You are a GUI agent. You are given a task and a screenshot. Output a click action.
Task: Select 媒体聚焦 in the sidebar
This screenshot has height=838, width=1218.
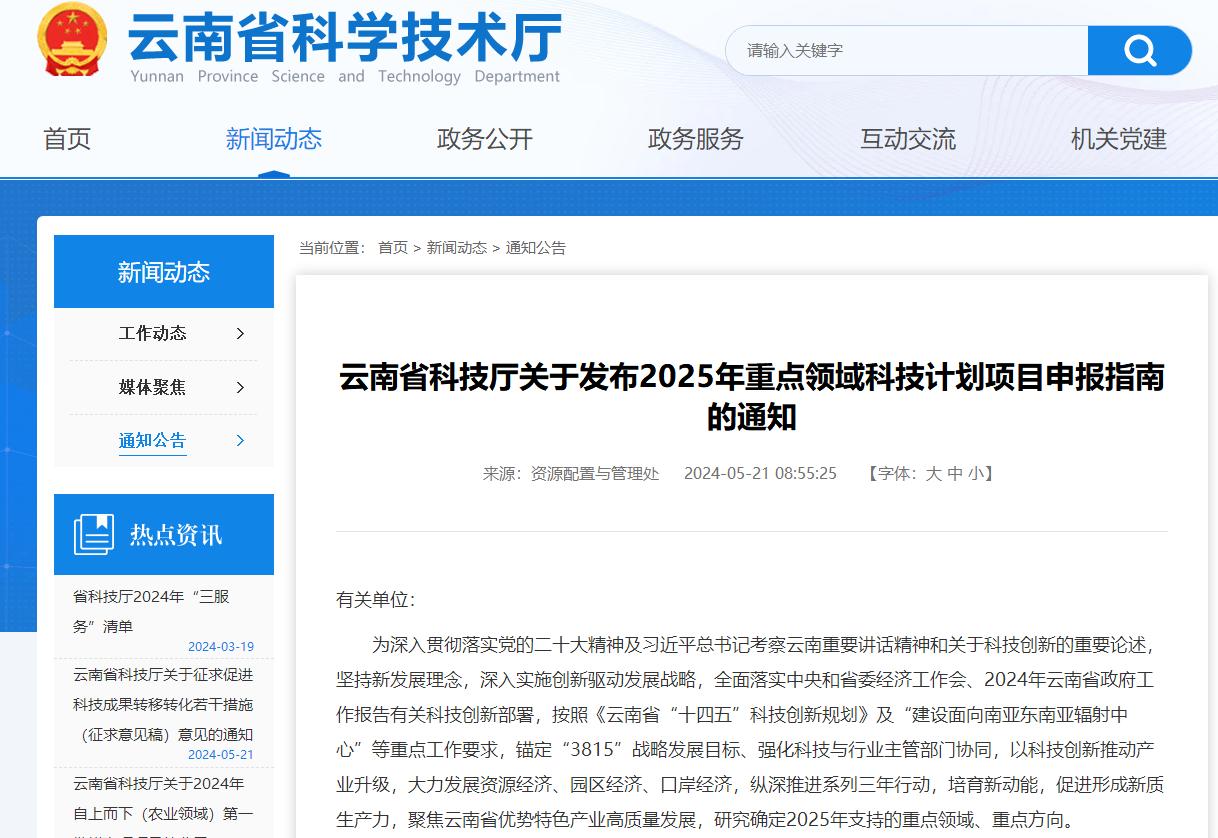coord(152,387)
